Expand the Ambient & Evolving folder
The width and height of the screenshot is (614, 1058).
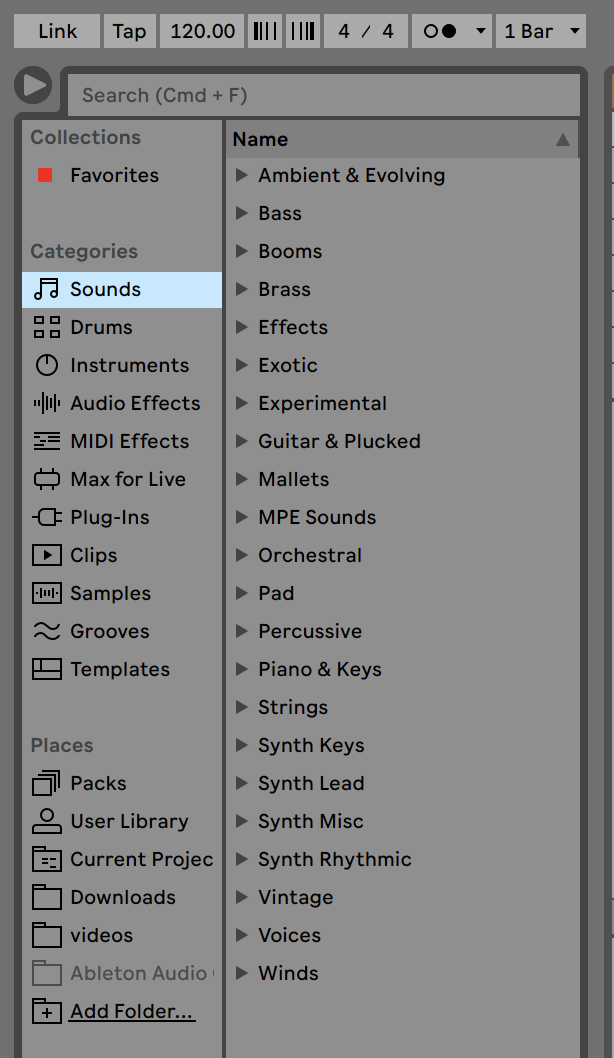click(x=241, y=175)
